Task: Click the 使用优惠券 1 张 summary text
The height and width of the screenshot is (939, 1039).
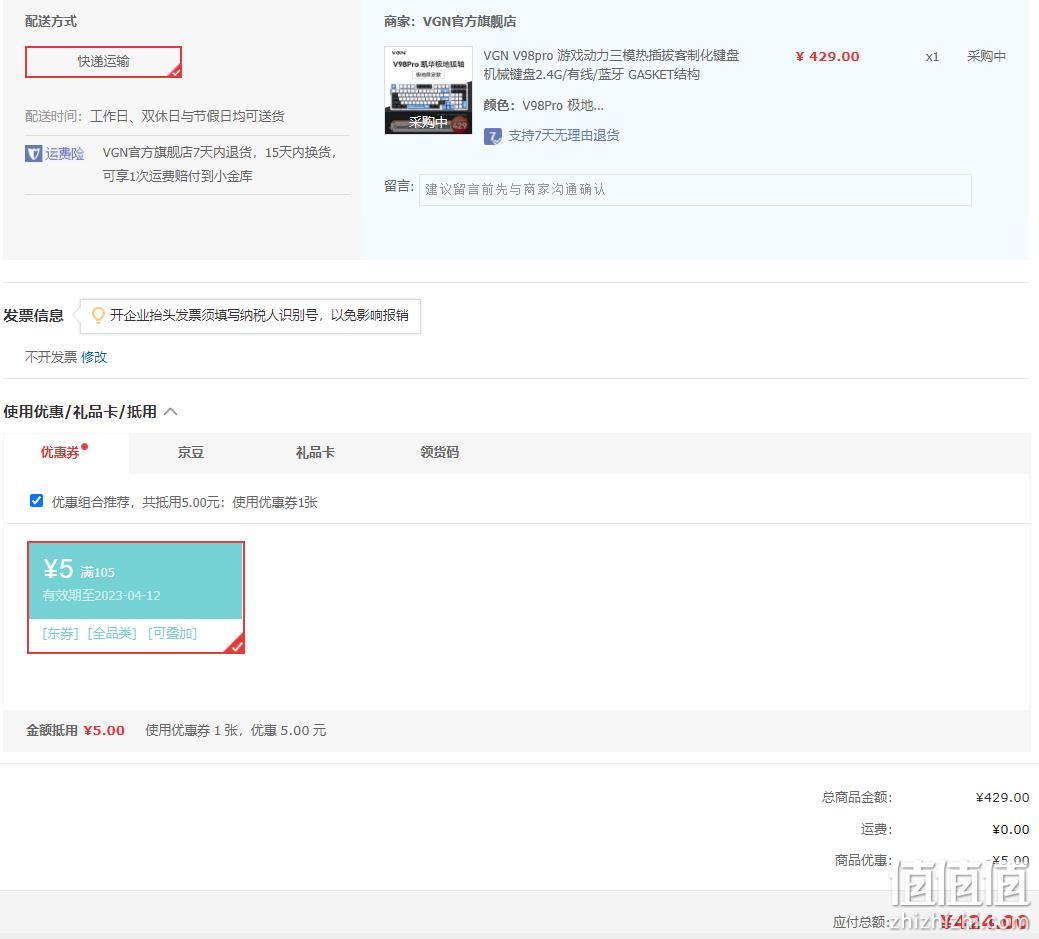Action: 235,730
